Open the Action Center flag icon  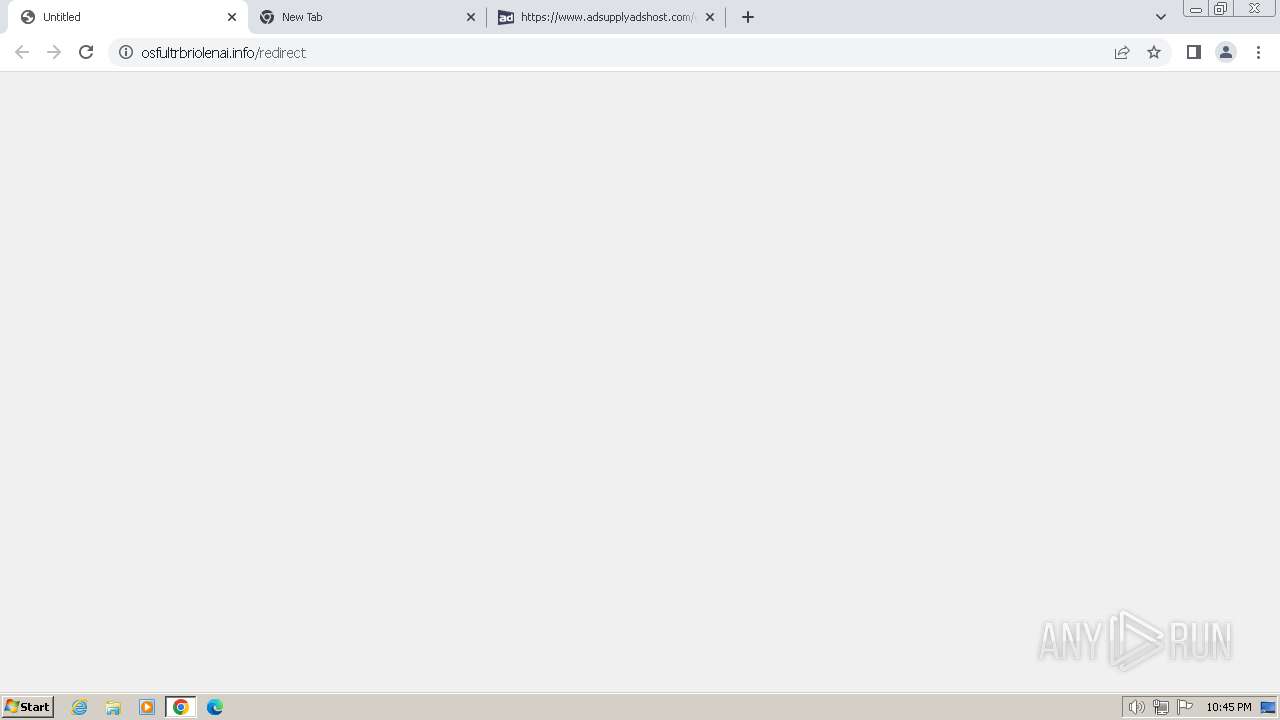click(1185, 707)
